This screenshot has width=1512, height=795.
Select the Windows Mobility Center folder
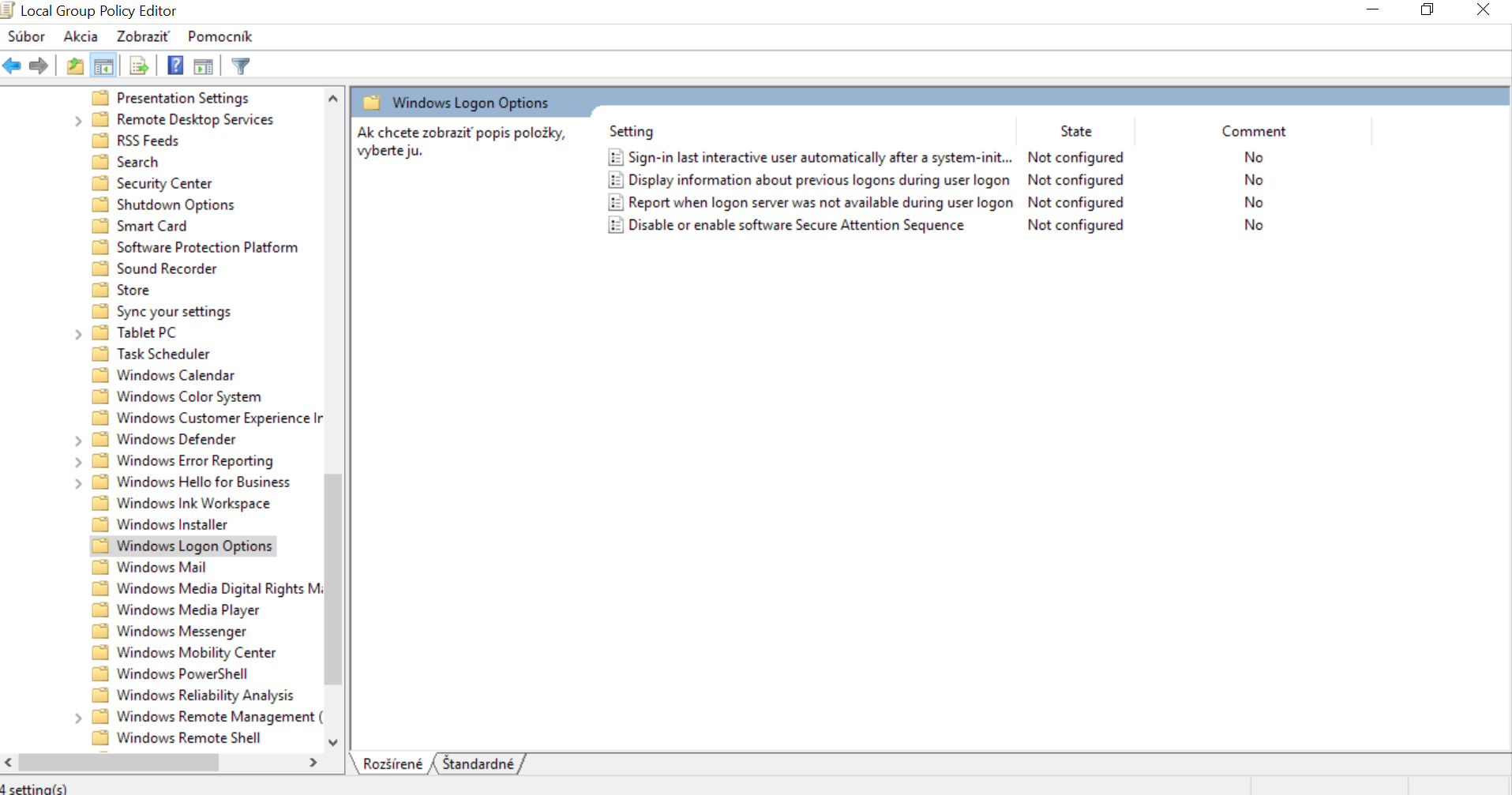197,652
